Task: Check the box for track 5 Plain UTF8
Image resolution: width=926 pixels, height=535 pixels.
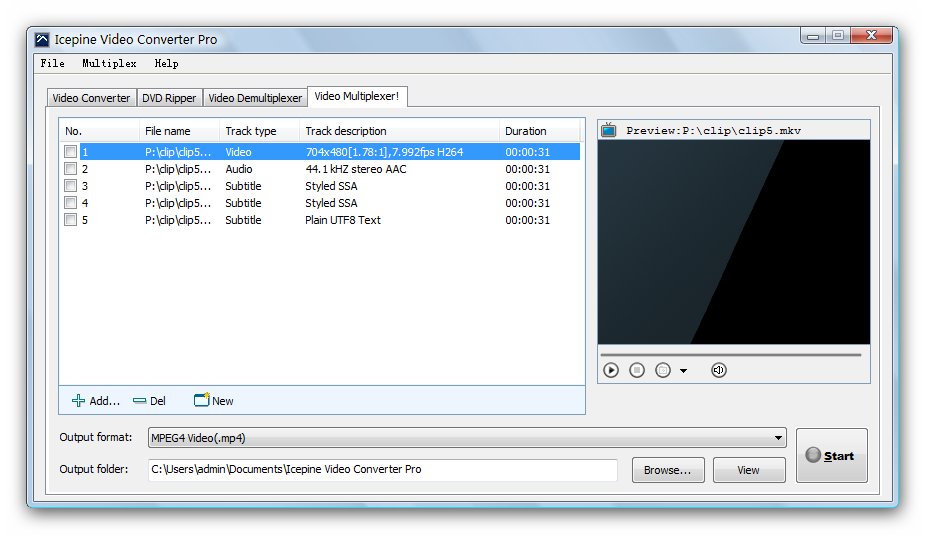Action: pyautogui.click(x=70, y=220)
